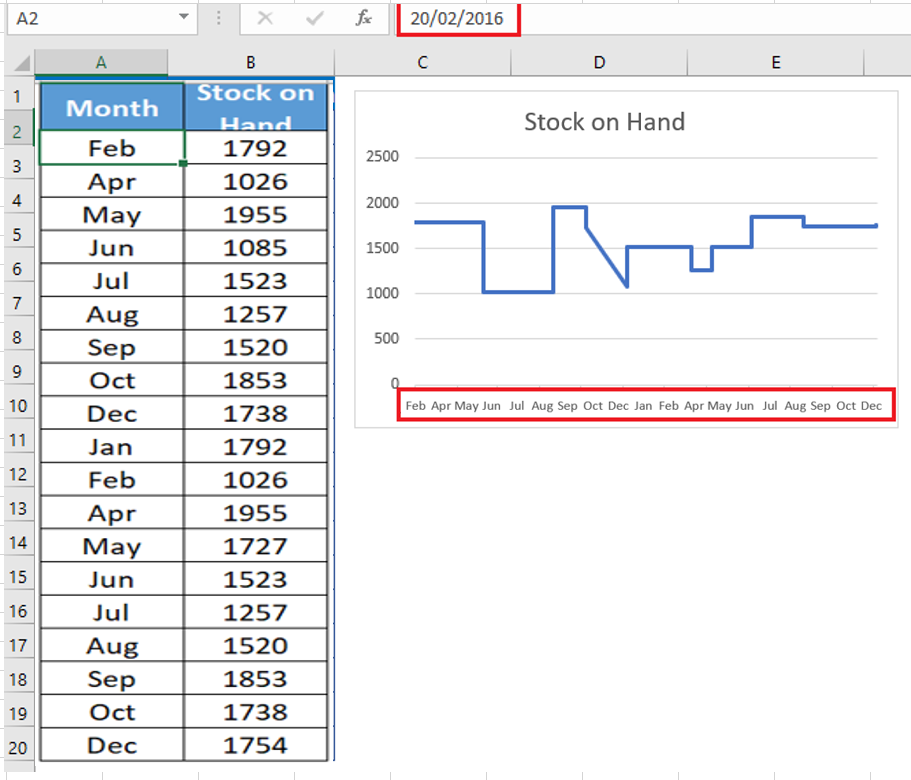Click the 2500 vertical axis label
911x780 pixels.
pos(382,157)
